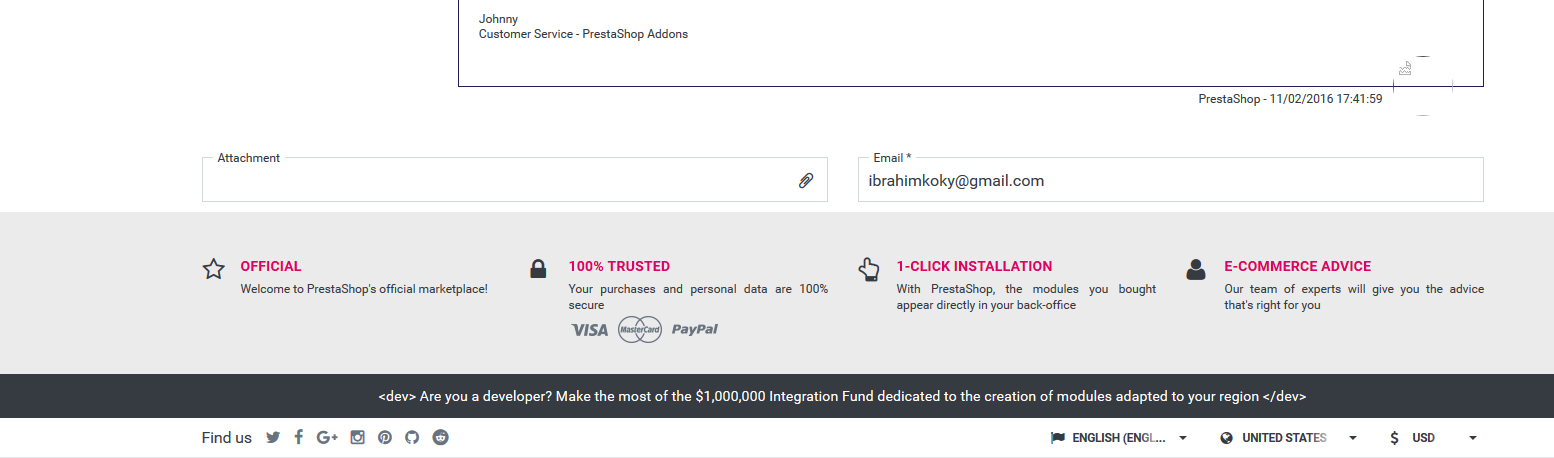
Task: Open the GitHub repository link
Action: tap(412, 437)
